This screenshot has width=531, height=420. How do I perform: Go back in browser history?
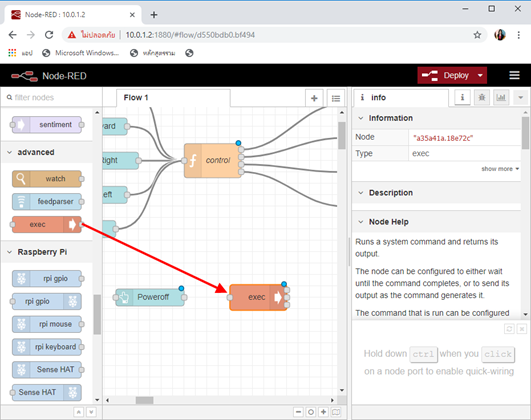(13, 35)
